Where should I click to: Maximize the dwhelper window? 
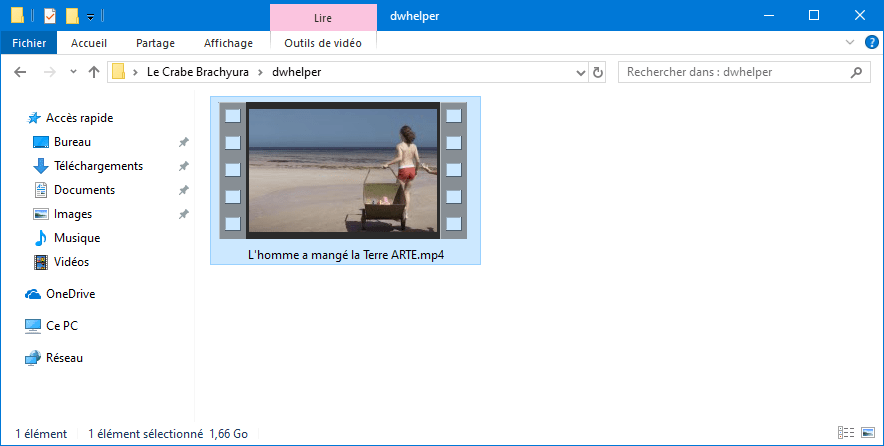814,16
